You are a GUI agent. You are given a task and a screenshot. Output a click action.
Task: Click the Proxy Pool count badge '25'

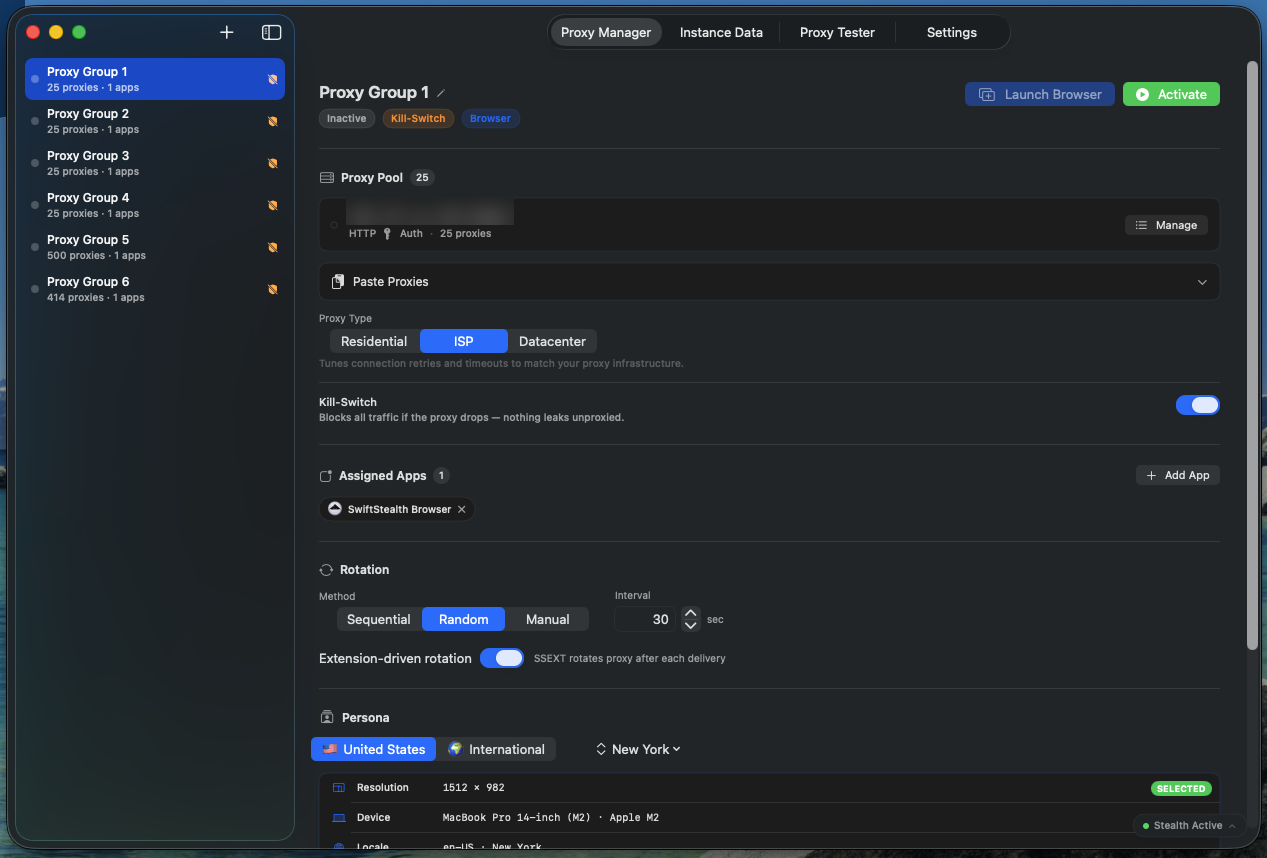(x=422, y=178)
